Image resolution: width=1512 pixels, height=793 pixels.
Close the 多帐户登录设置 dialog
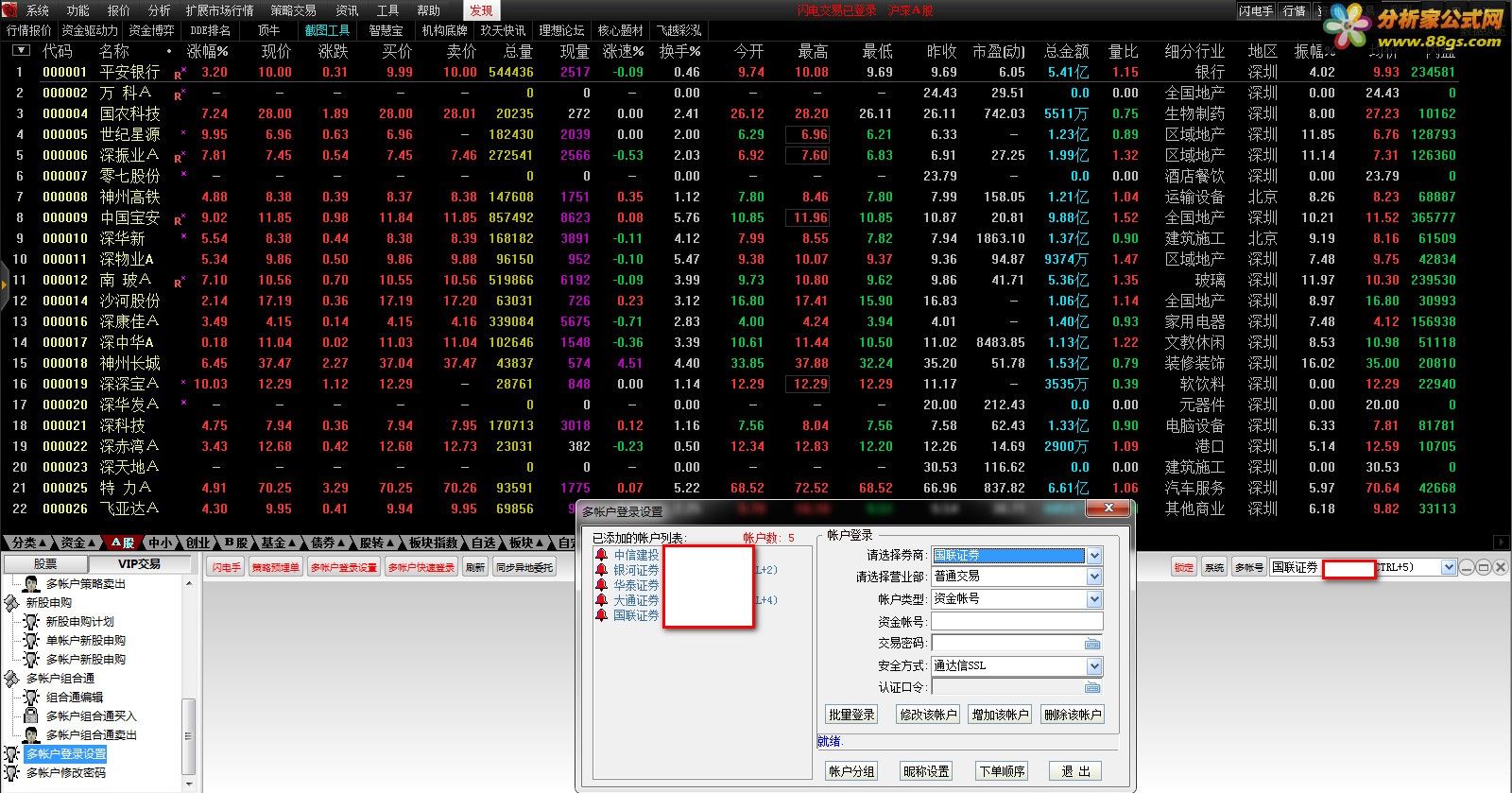pyautogui.click(x=1107, y=509)
